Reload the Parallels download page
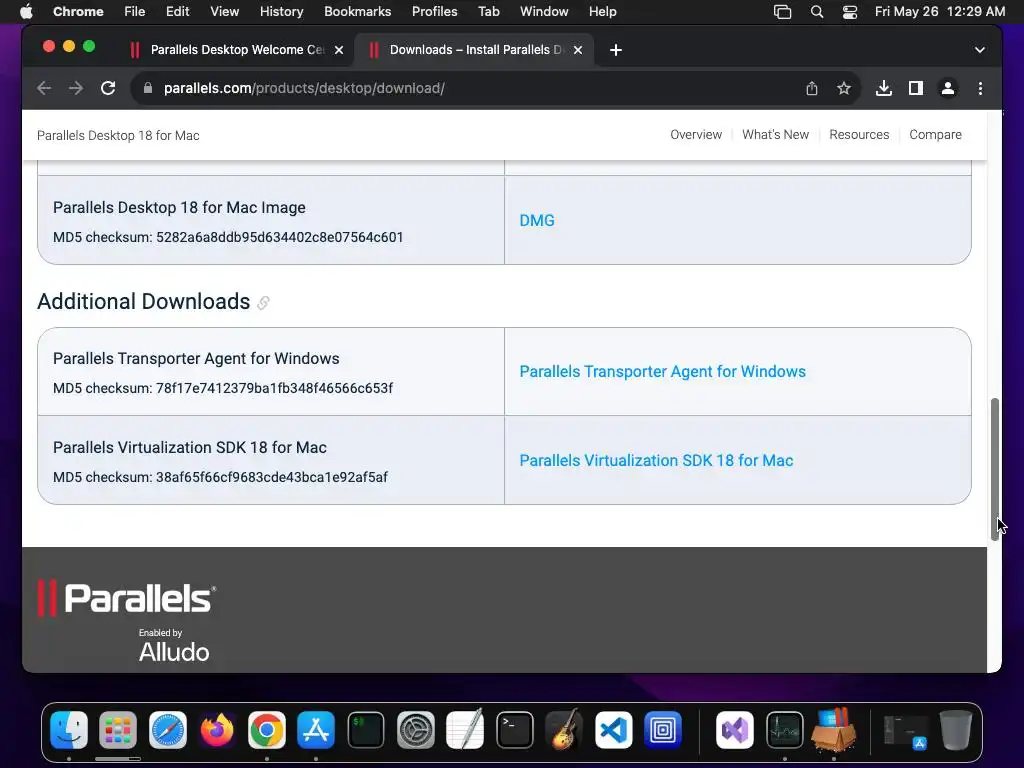This screenshot has width=1024, height=768. pyautogui.click(x=108, y=88)
